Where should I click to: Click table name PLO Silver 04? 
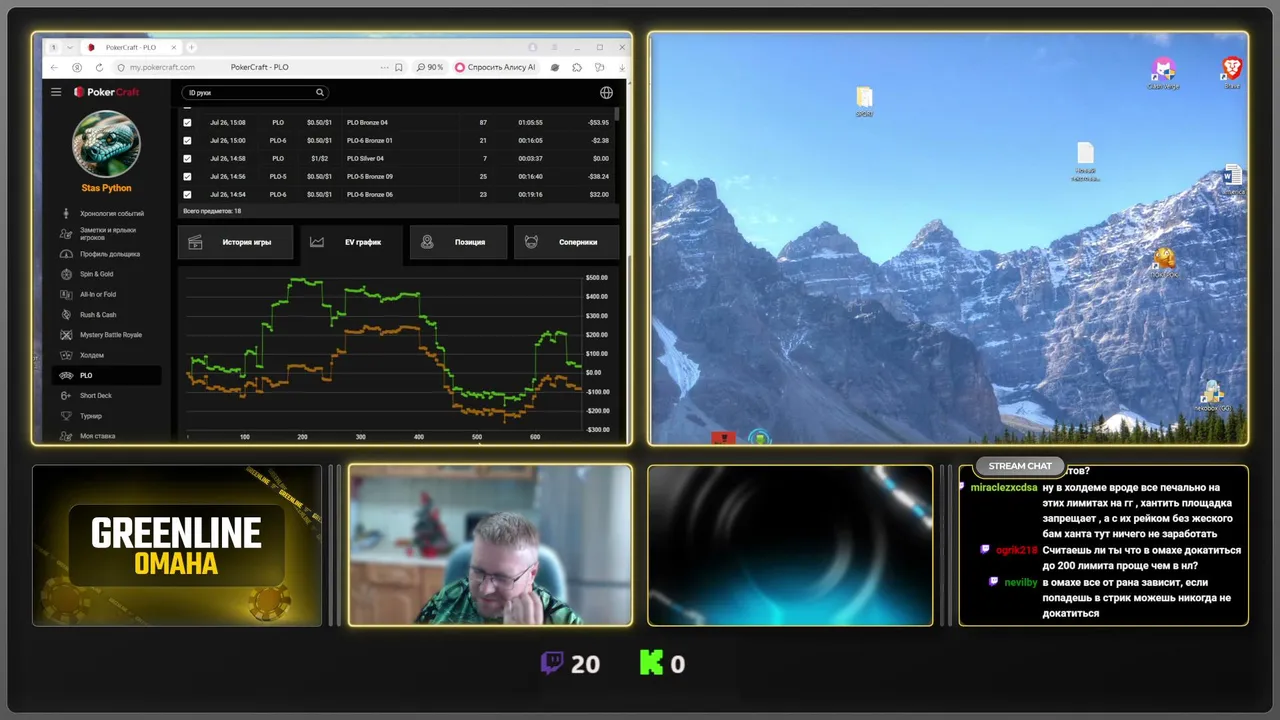pyautogui.click(x=365, y=158)
